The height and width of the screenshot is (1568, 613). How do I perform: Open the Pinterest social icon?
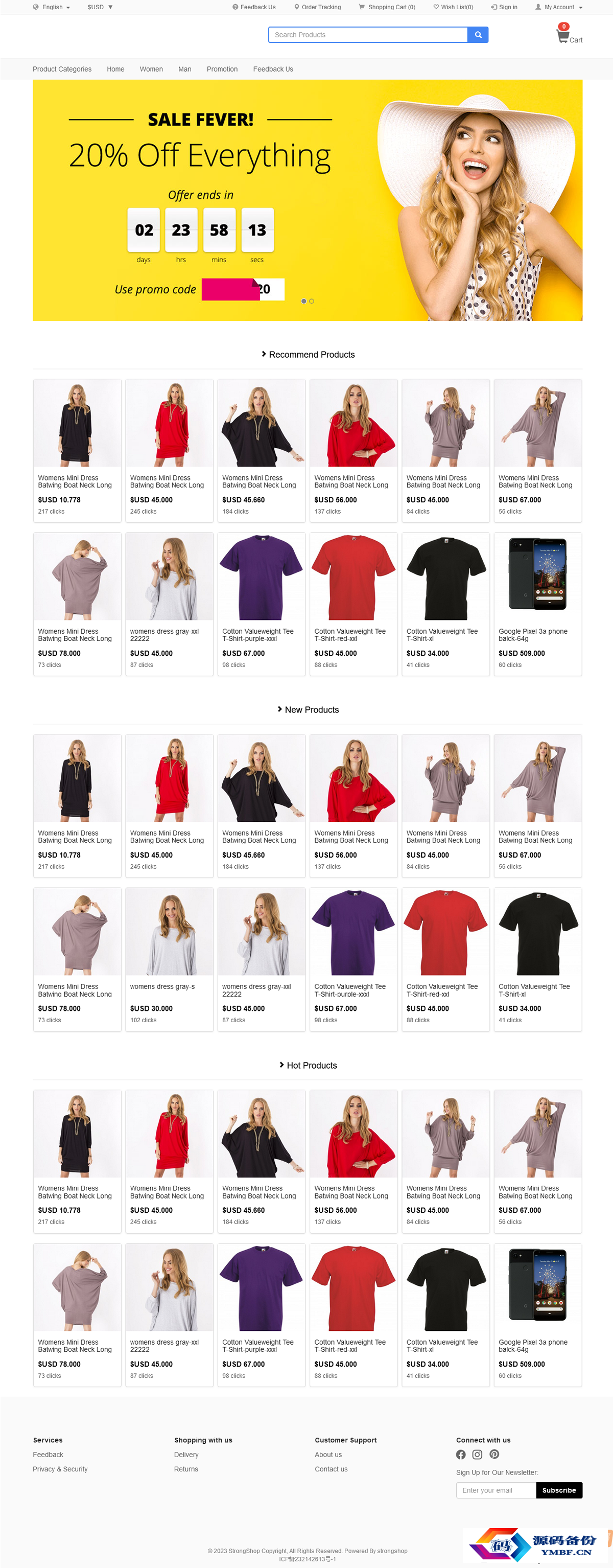pos(494,1455)
